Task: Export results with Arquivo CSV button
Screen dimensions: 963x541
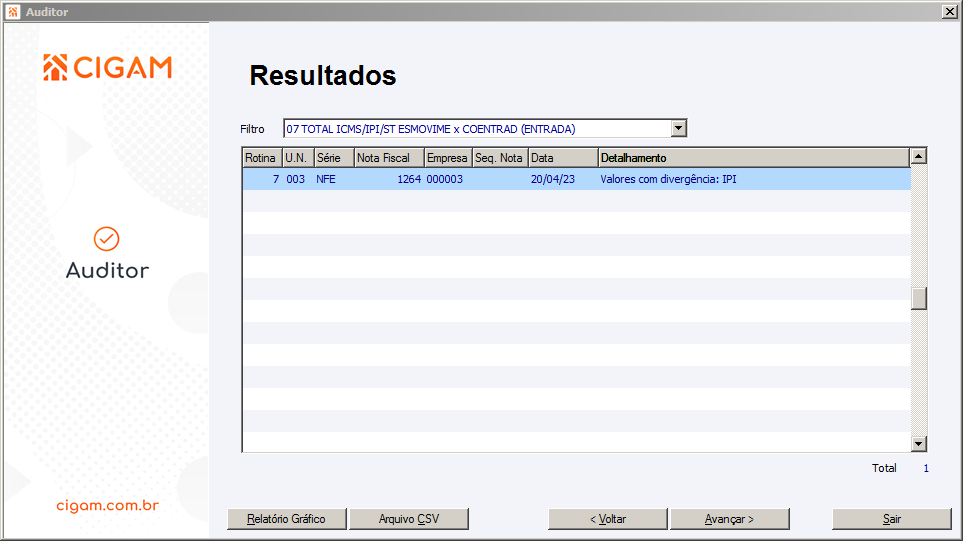Action: click(408, 519)
